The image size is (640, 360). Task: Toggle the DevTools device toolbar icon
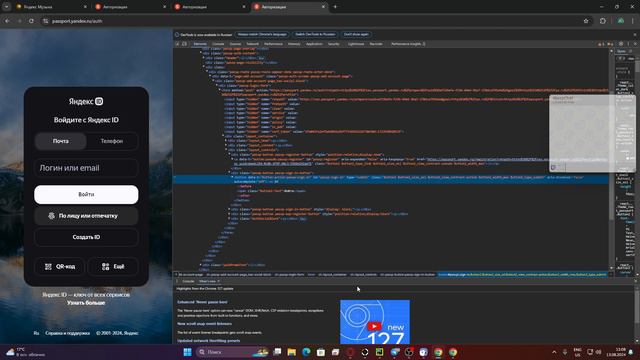tap(184, 44)
